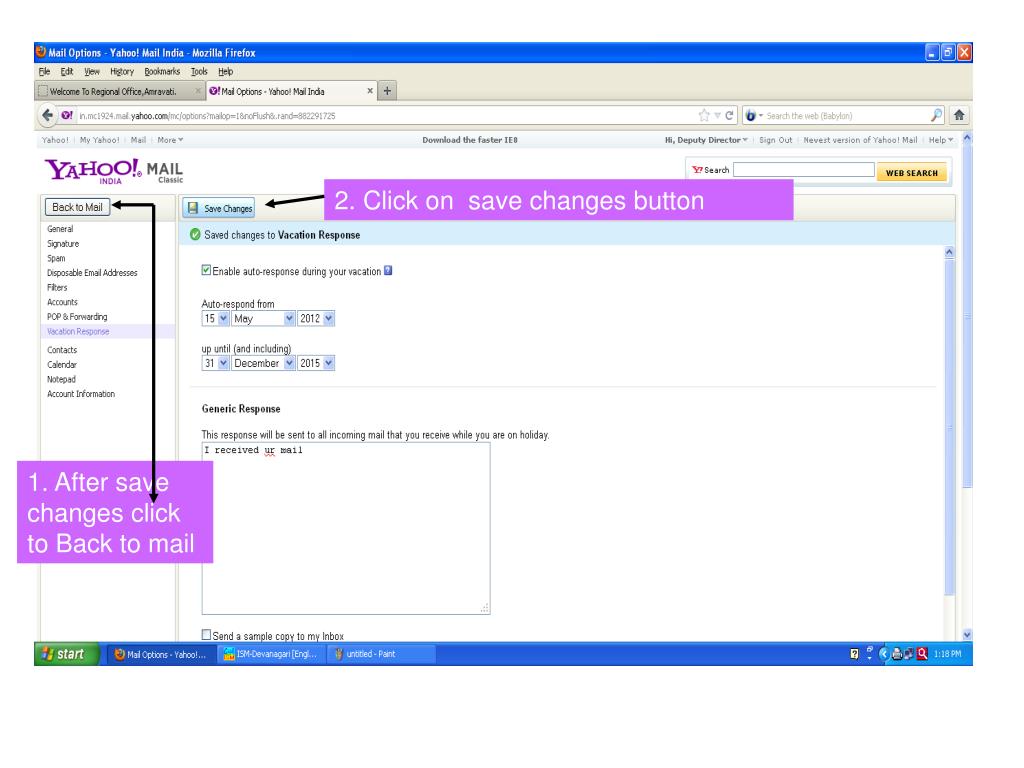
Task: Open the search engine selector icon
Action: point(754,116)
